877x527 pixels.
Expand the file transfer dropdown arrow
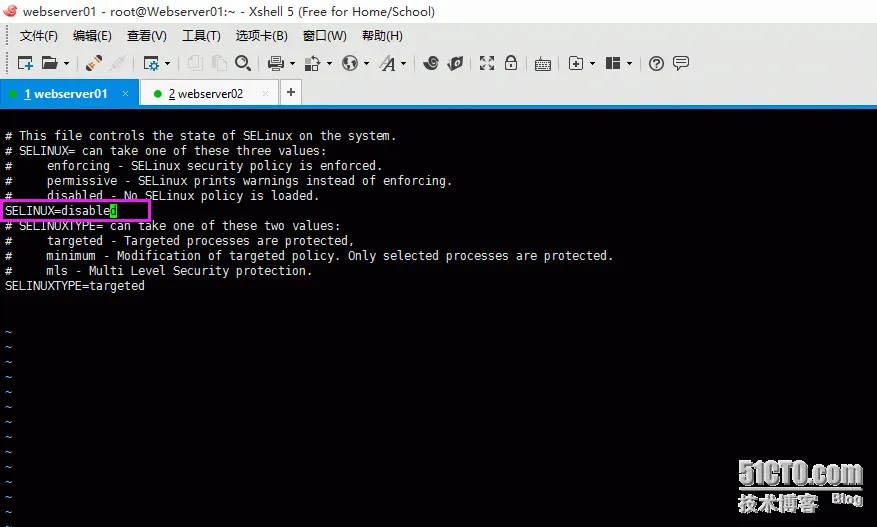point(329,63)
